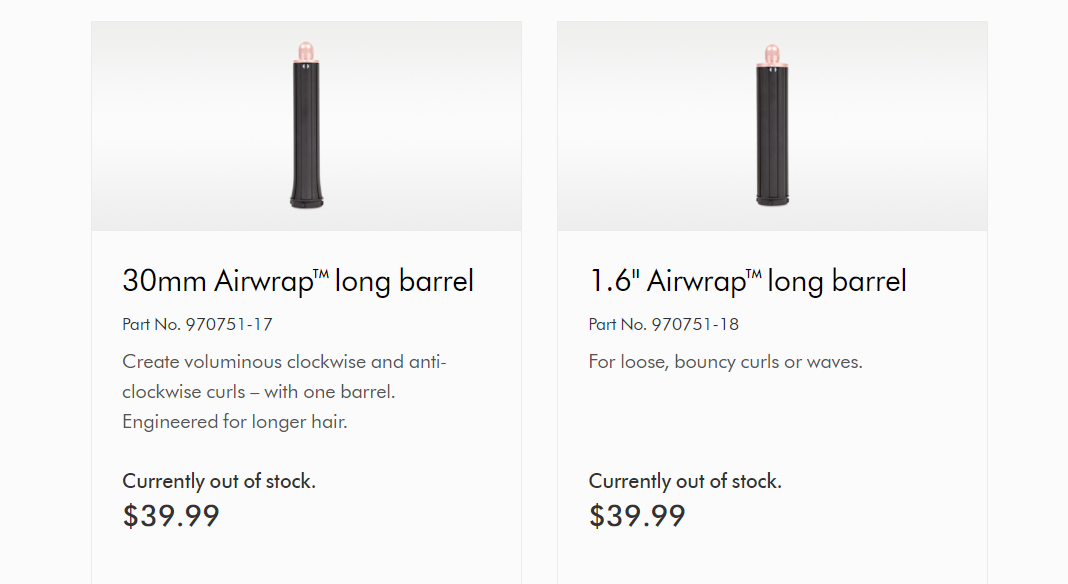Click the $39.99 price of 1.6" barrel
This screenshot has height=584, width=1068.
tap(637, 516)
